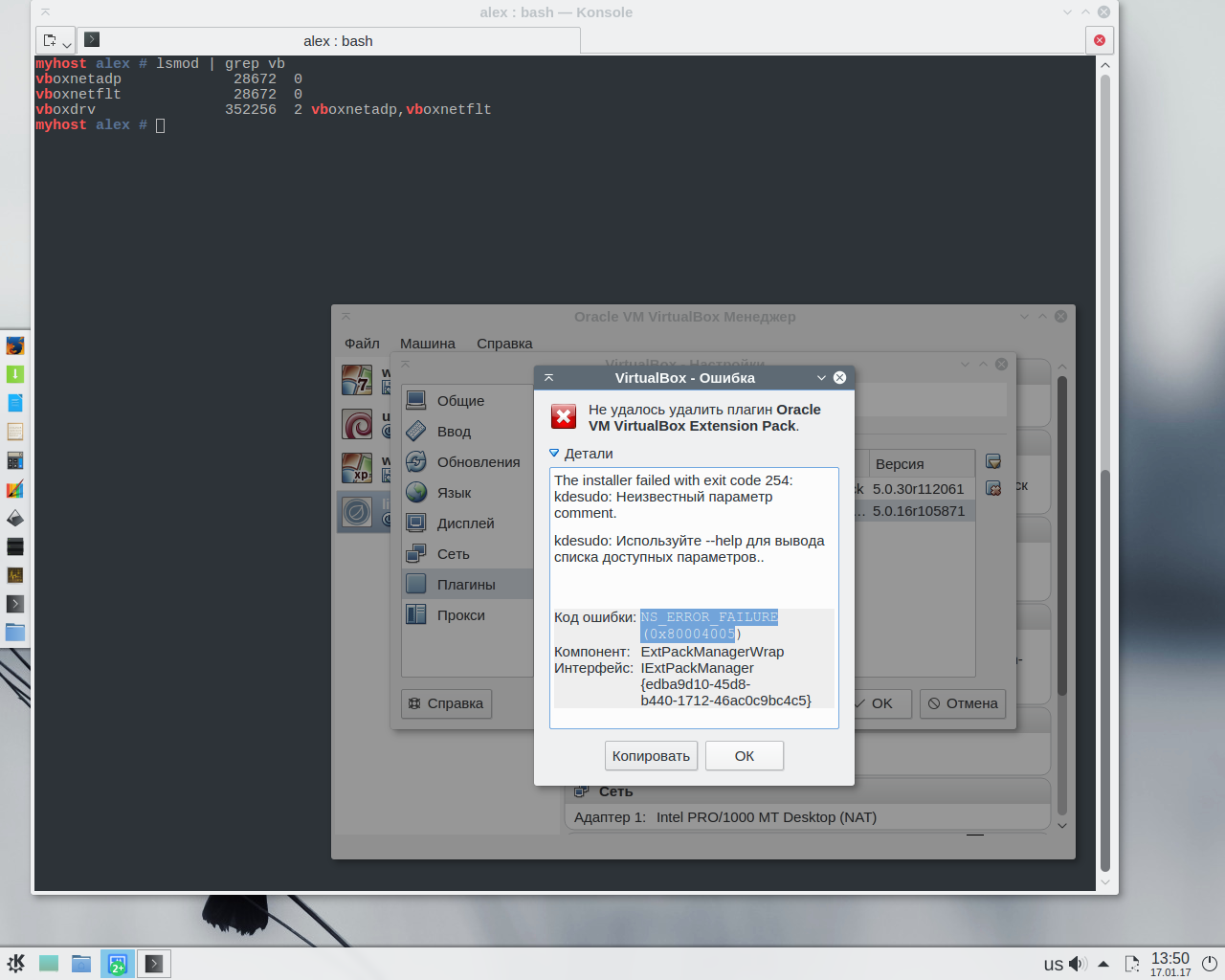Click the Копировать button in the error dialog
The height and width of the screenshot is (980, 1225).
coord(651,756)
